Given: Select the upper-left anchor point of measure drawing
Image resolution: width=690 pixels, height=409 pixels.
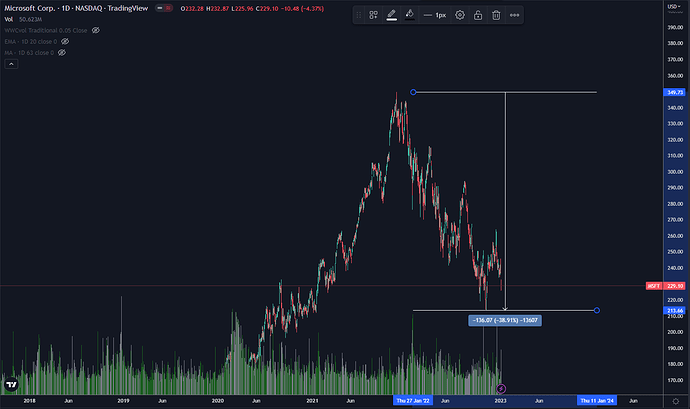Looking at the screenshot, I should point(413,92).
